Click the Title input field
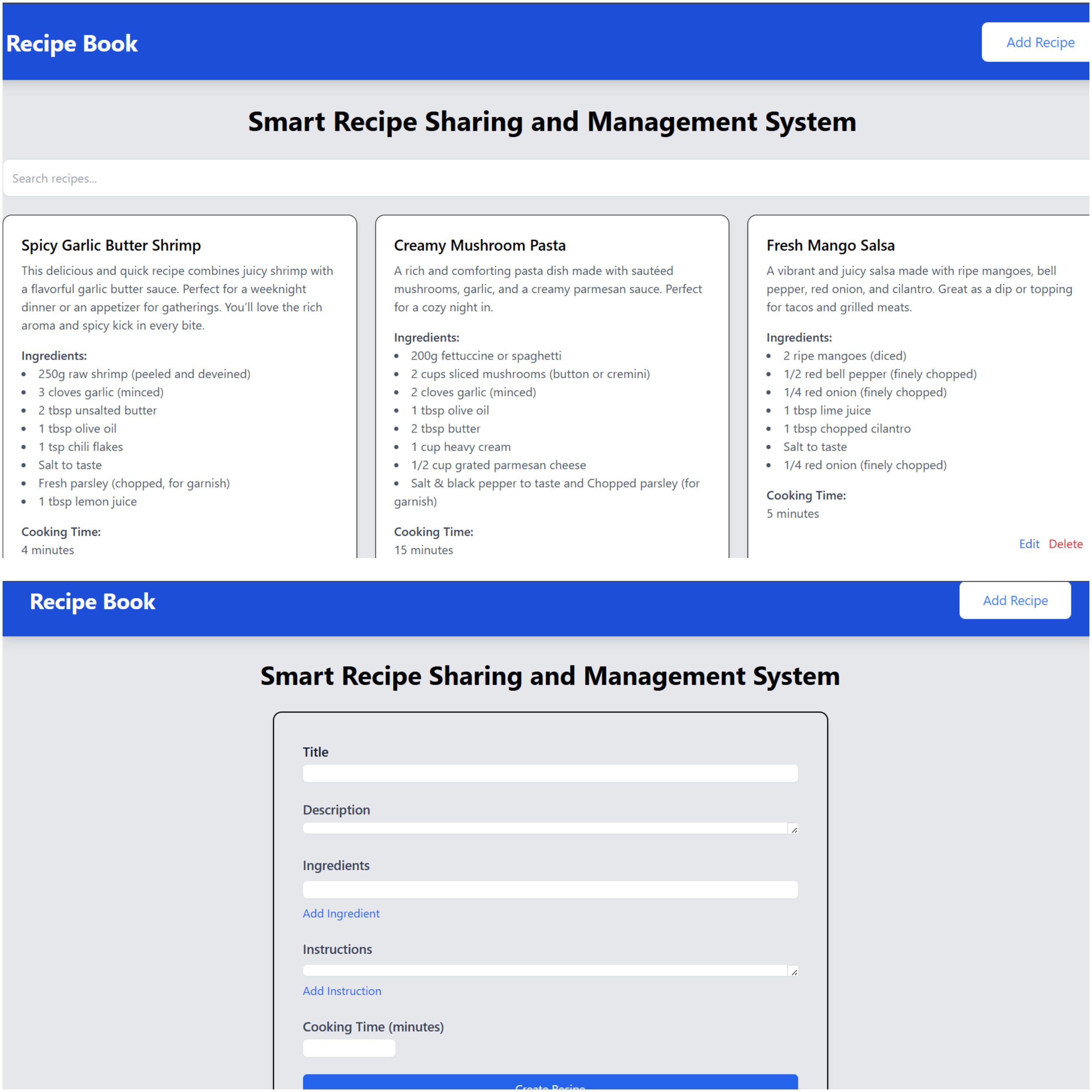Viewport: 1092px width, 1092px height. [x=550, y=773]
